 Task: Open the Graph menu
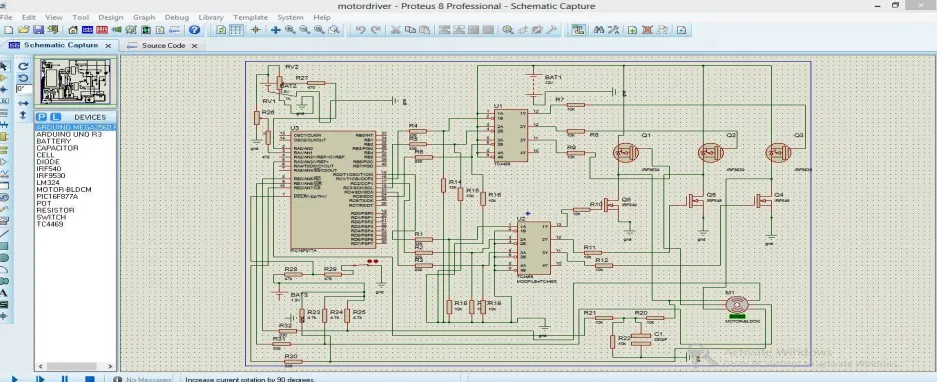point(144,17)
